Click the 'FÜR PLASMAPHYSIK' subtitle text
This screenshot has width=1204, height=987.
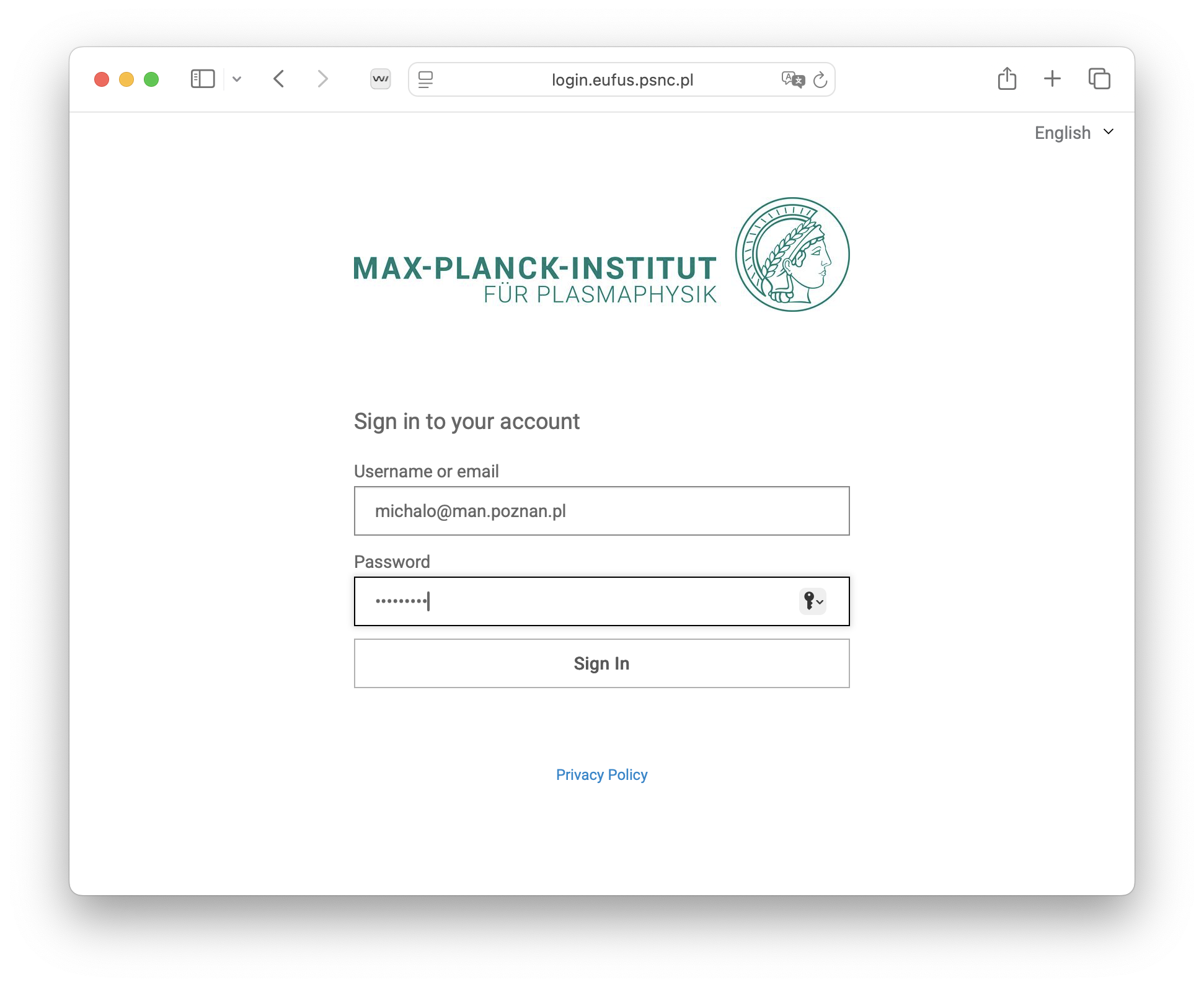coord(600,294)
